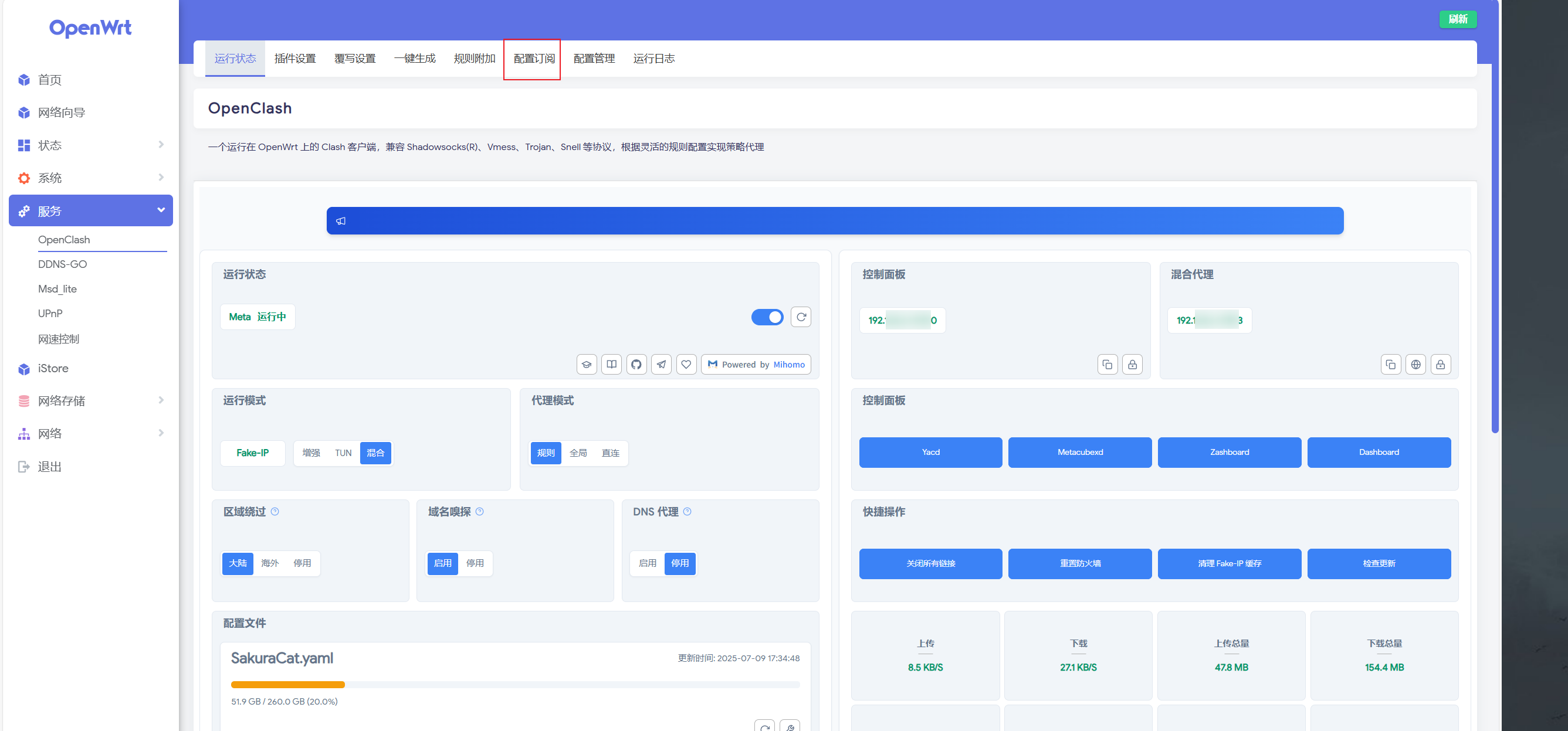Click the OpenWrt logo
The image size is (1568, 731).
coord(90,28)
